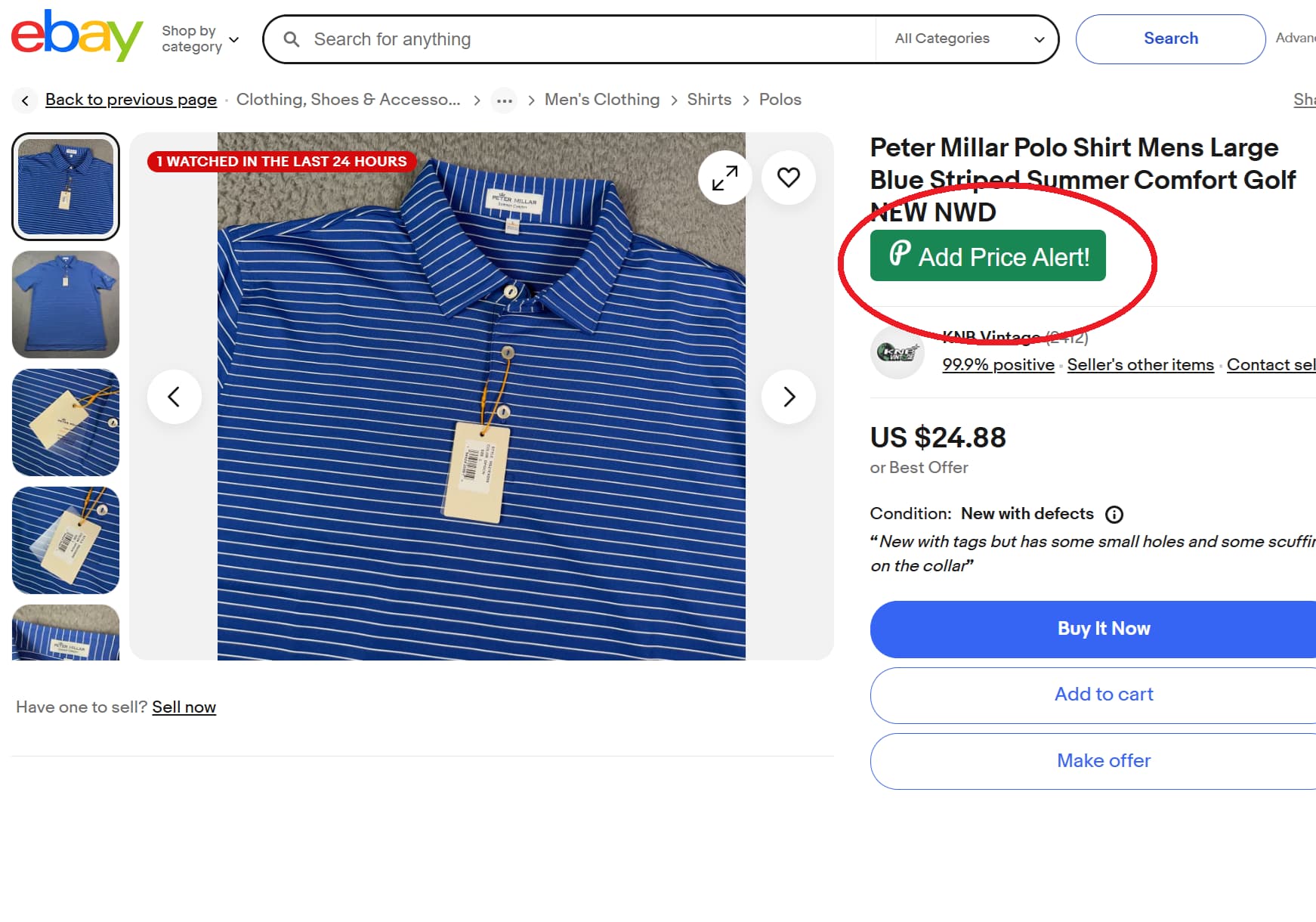The image size is (1316, 922).
Task: Add the shirt to your watchlist
Action: tap(788, 178)
